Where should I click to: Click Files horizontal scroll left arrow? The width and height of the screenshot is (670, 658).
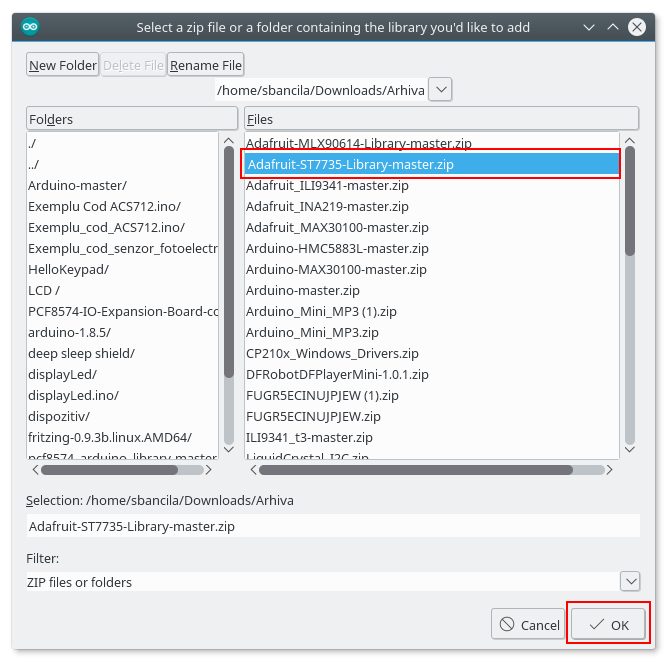[253, 470]
